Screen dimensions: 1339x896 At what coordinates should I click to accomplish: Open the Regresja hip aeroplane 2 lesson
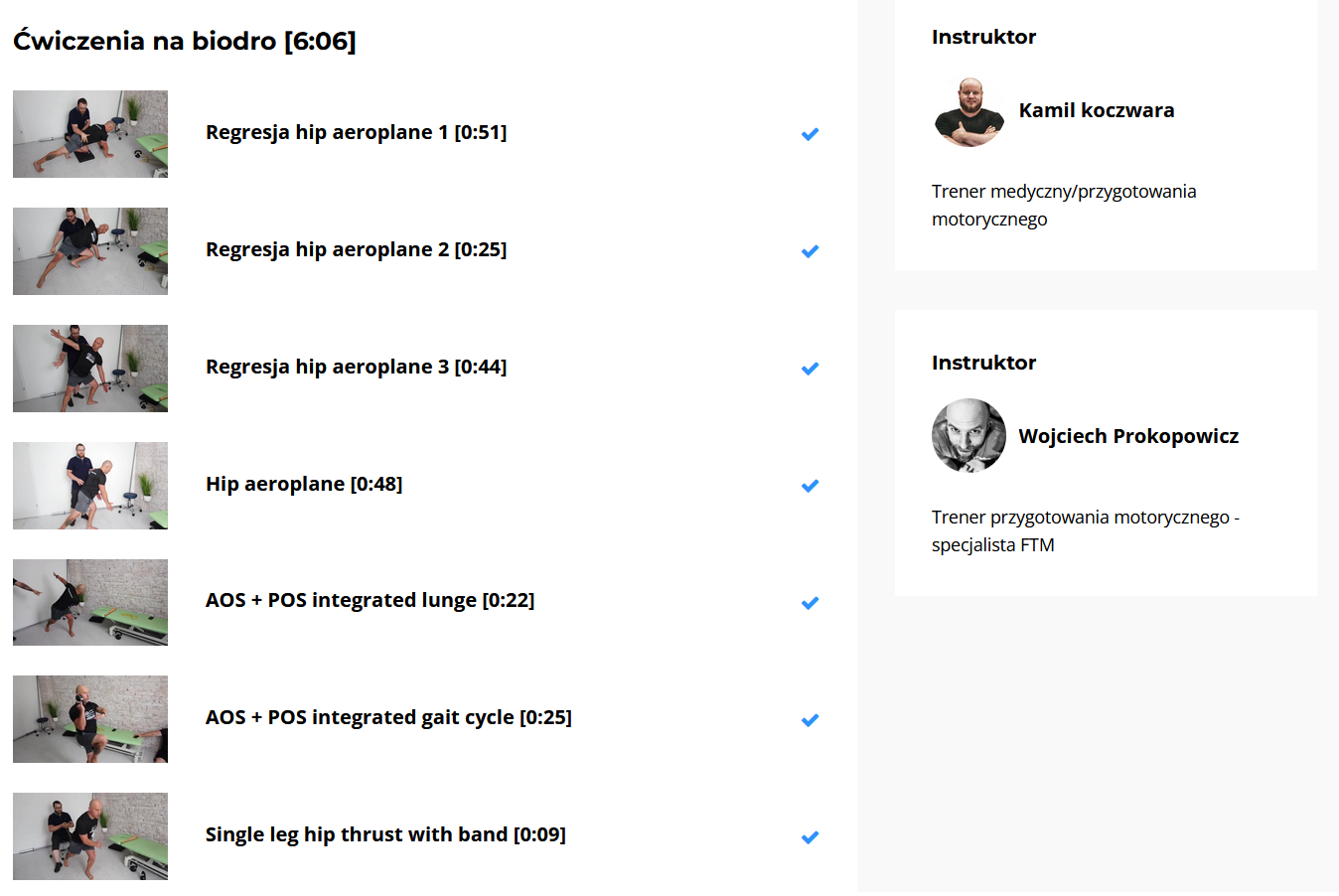356,250
